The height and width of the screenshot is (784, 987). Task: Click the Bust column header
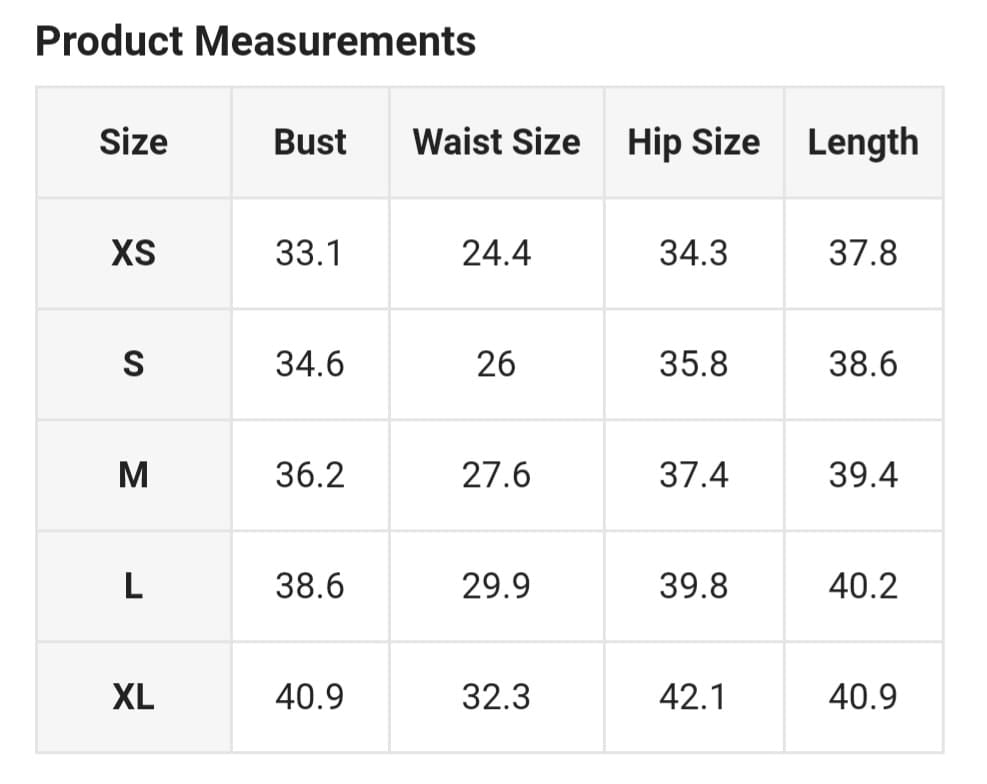310,142
